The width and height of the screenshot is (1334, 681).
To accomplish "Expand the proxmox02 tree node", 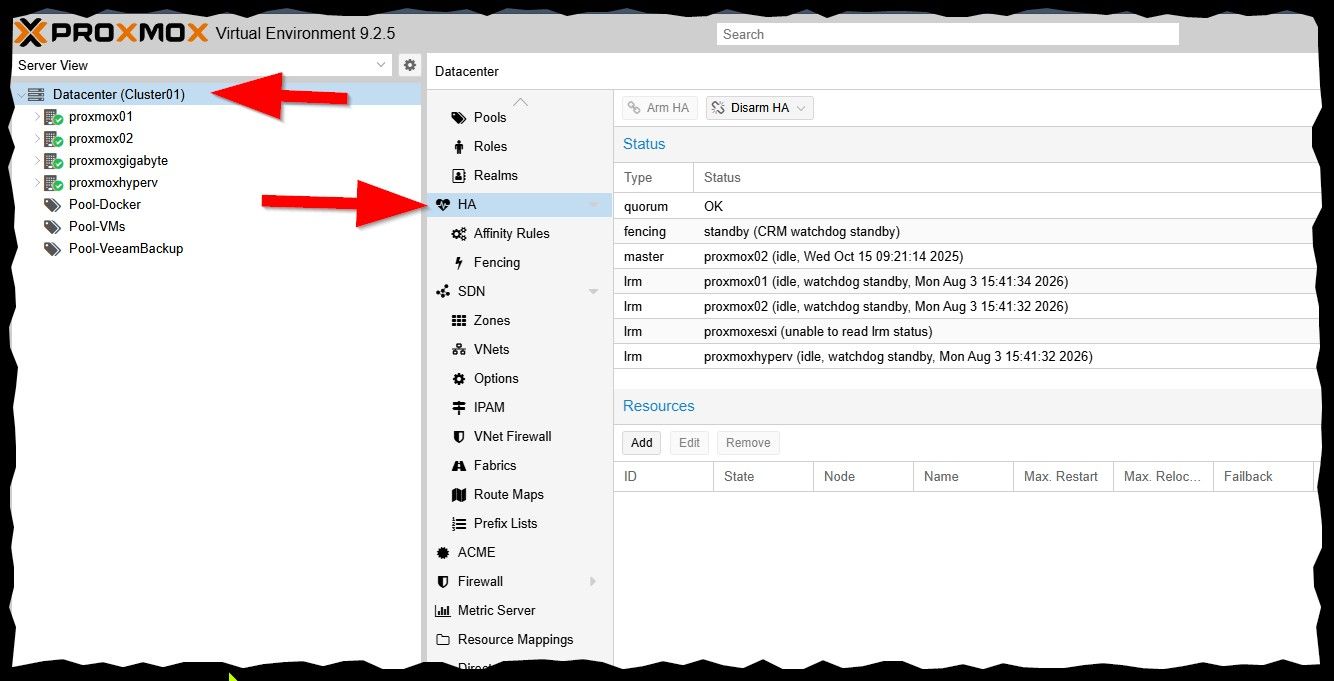I will pos(37,139).
